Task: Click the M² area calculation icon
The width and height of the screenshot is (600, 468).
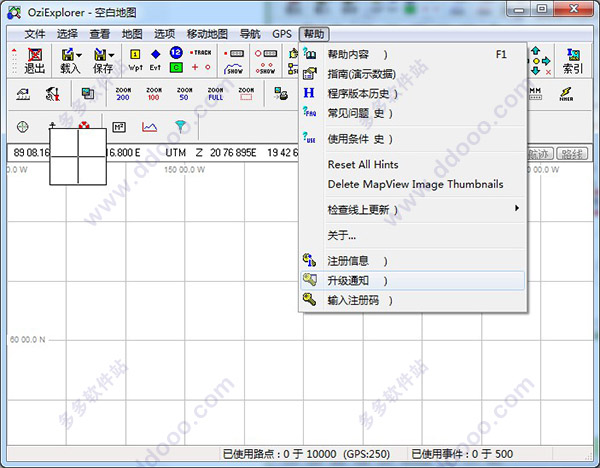Action: coord(119,127)
